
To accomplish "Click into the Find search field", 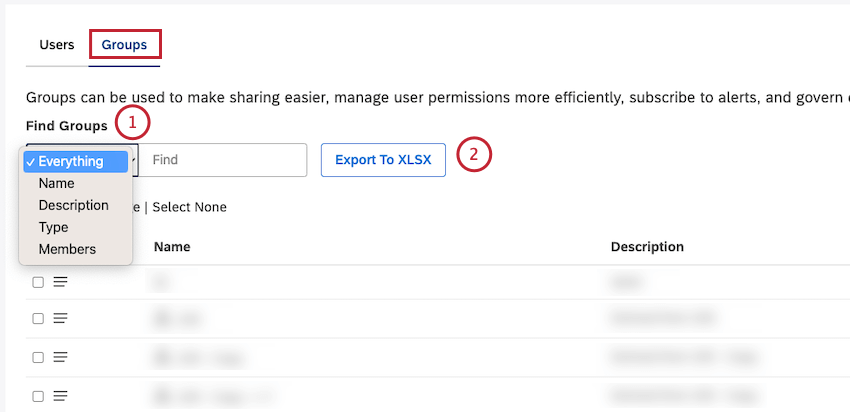I will click(223, 160).
